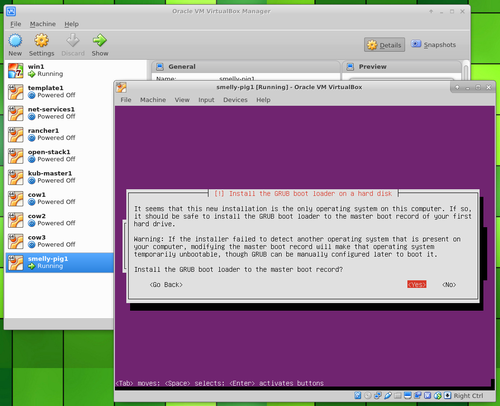Click the hard disk activity status icon

[357, 396]
